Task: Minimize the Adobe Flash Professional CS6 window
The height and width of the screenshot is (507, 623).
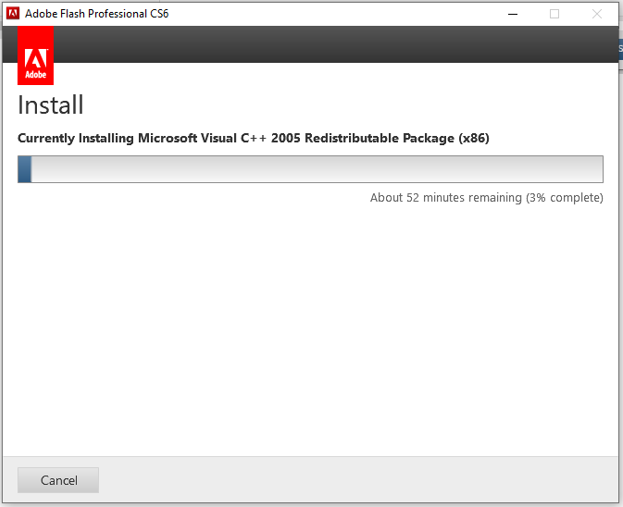Action: pyautogui.click(x=513, y=14)
